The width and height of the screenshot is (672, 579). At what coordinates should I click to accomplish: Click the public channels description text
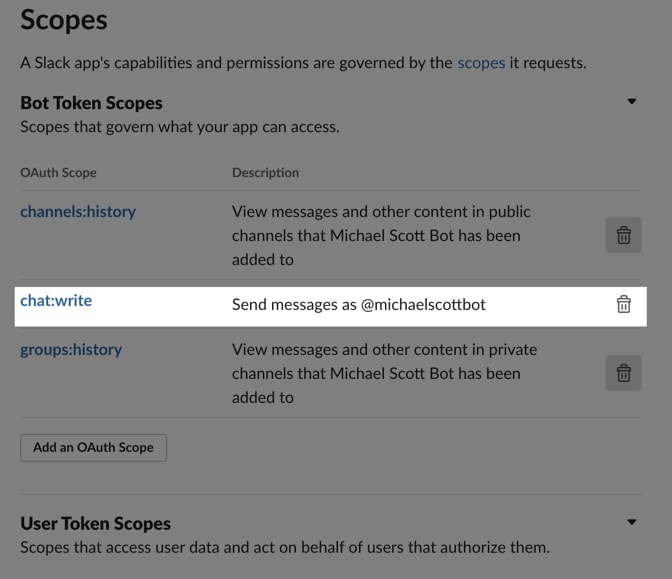[x=381, y=236]
